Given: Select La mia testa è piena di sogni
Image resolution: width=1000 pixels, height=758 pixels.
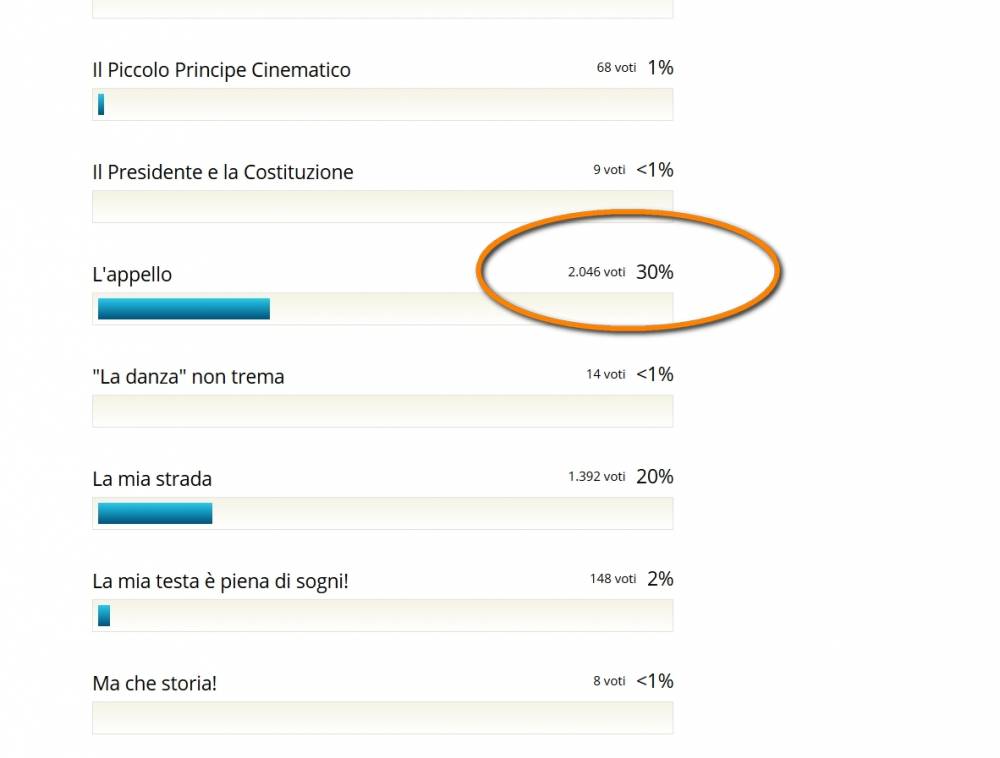Looking at the screenshot, I should pyautogui.click(x=220, y=581).
